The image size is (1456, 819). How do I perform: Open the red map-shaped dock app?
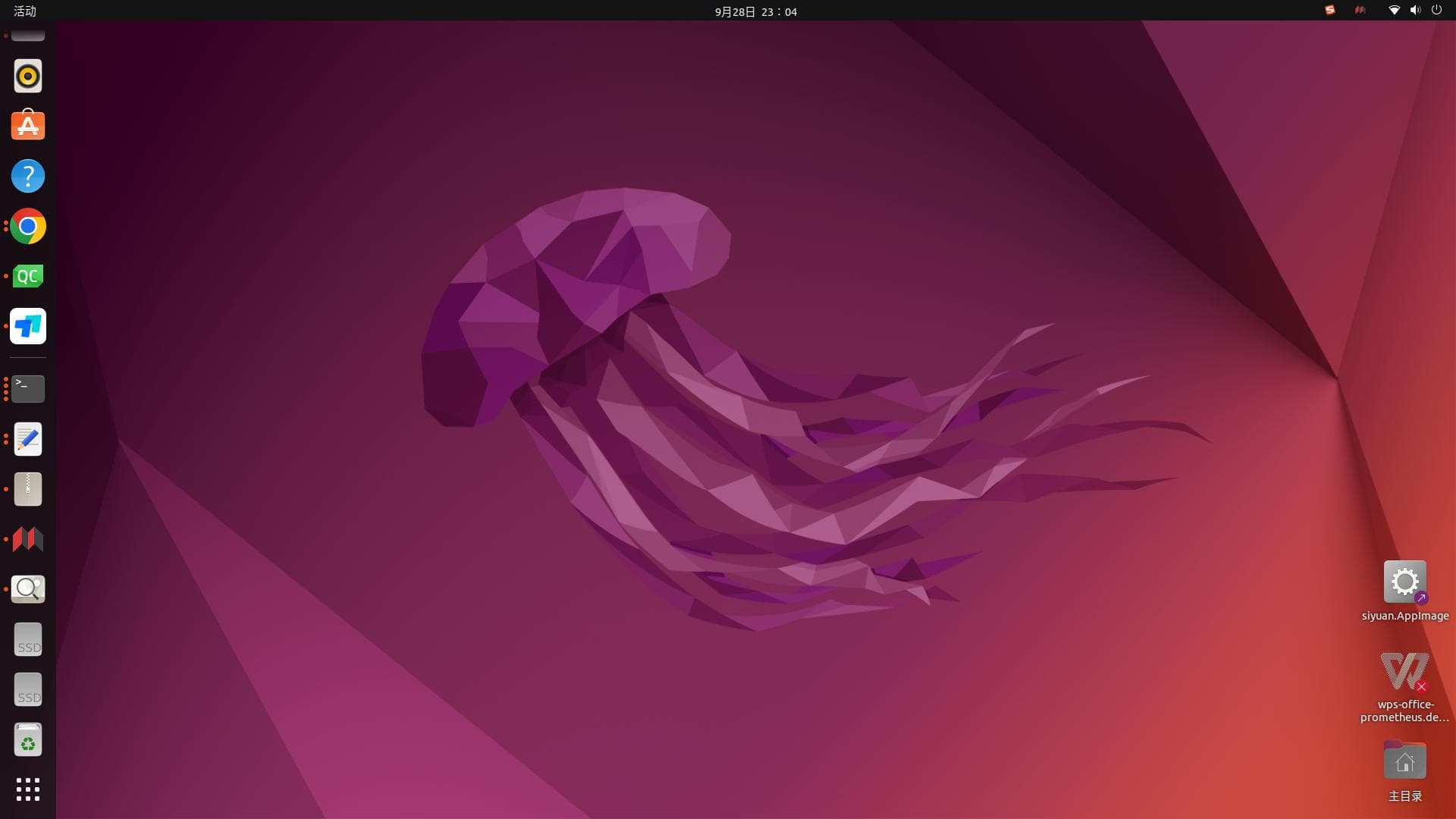click(x=28, y=539)
